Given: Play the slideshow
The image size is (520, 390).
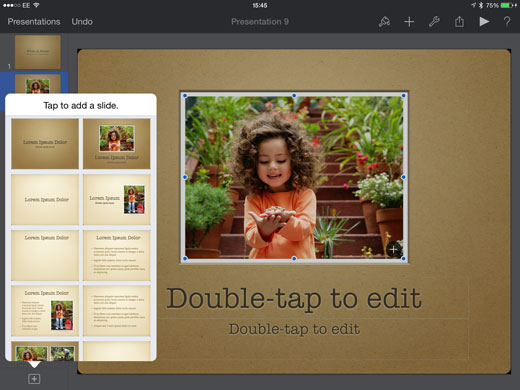Looking at the screenshot, I should tap(484, 22).
